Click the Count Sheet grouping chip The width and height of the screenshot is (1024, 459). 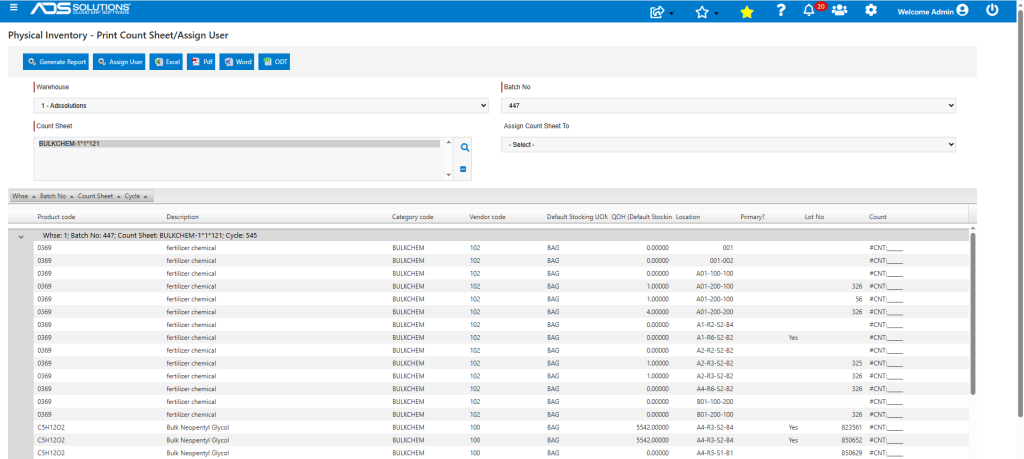pyautogui.click(x=99, y=196)
